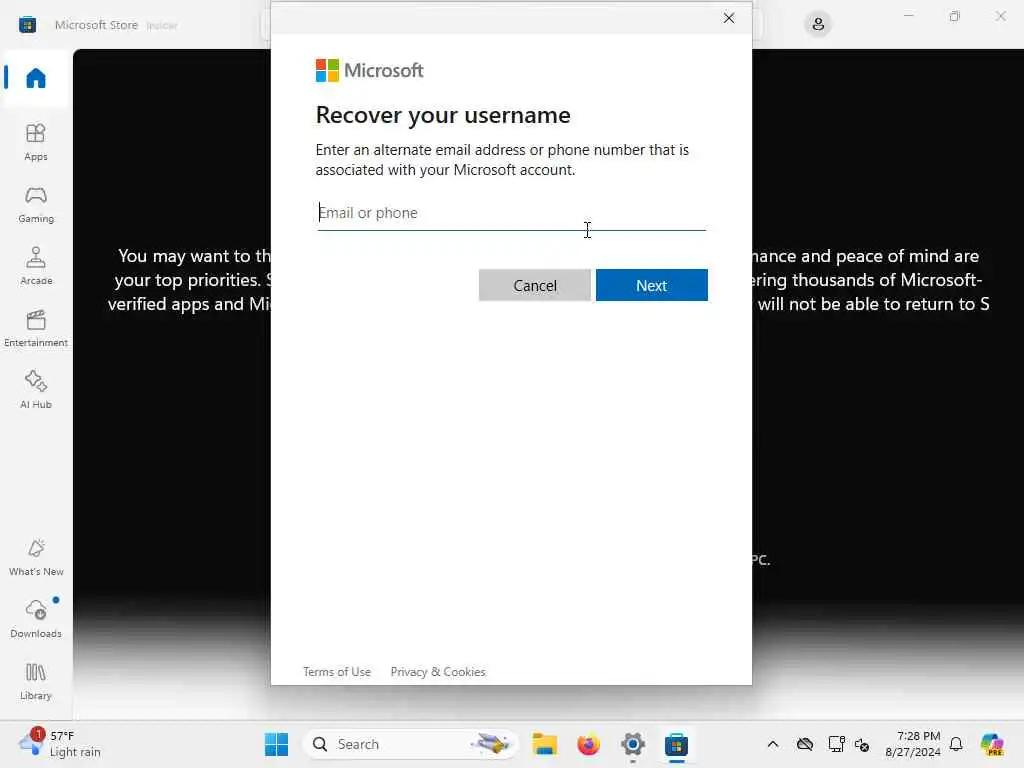Image resolution: width=1024 pixels, height=768 pixels.
Task: Open Copilot preview from the taskbar
Action: pyautogui.click(x=992, y=744)
